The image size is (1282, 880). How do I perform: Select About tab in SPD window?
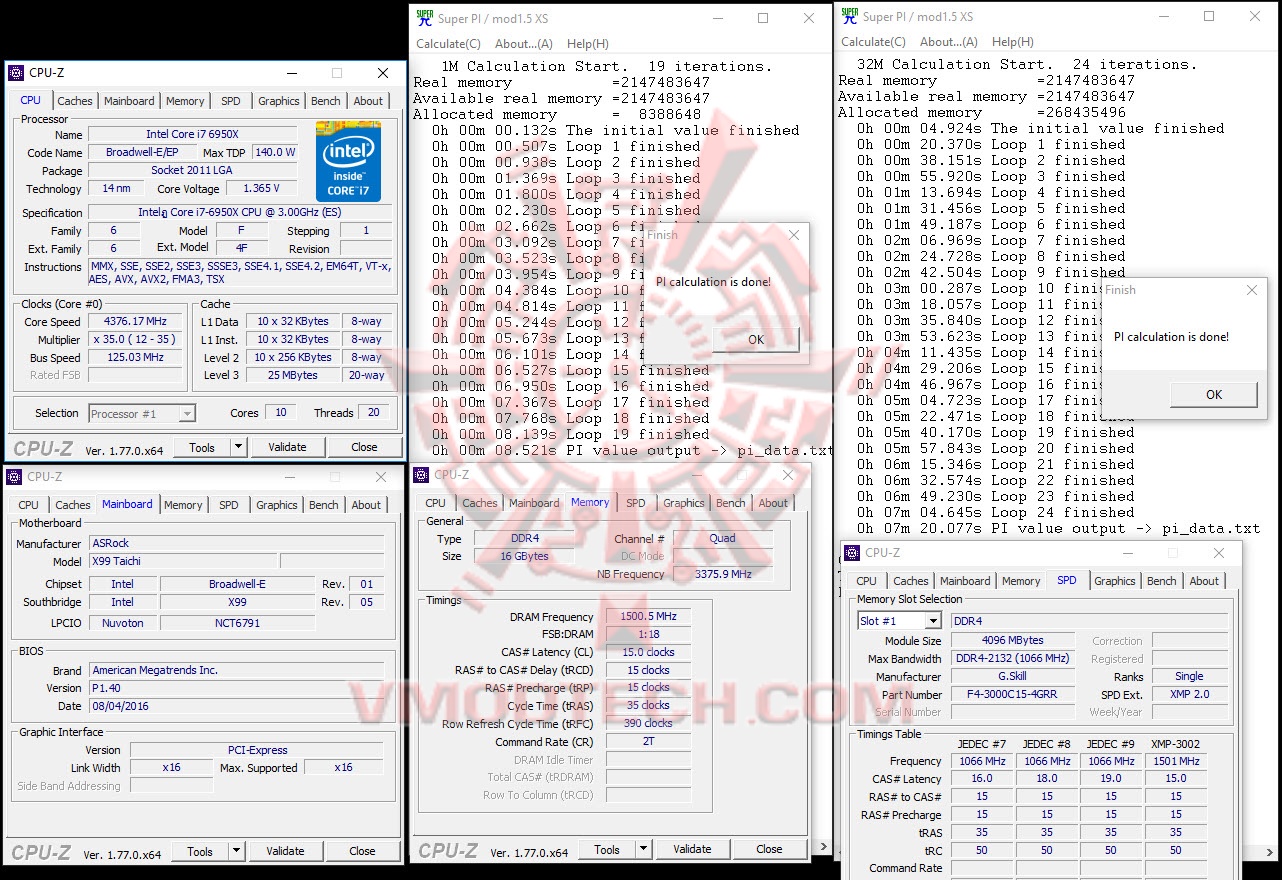point(1204,581)
